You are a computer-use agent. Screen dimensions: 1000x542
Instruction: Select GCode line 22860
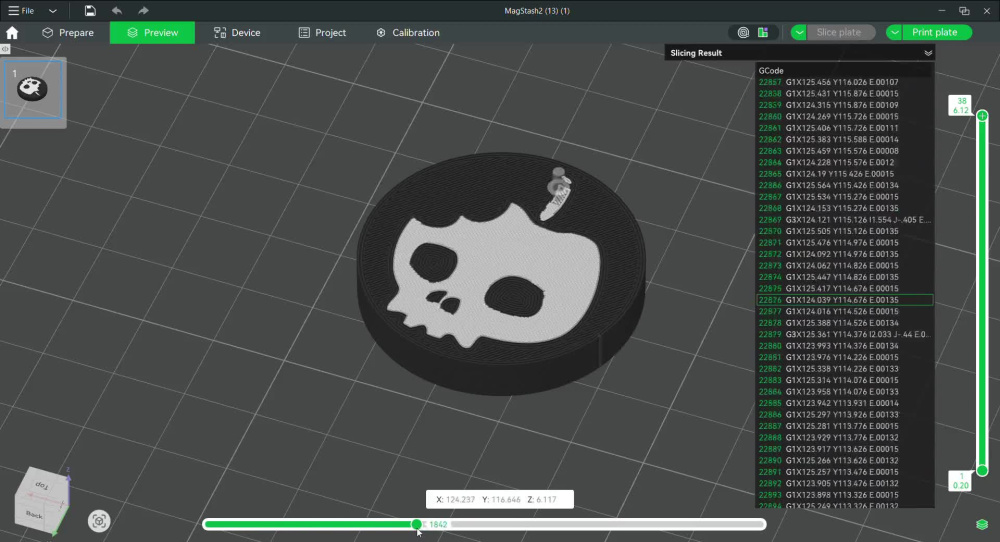coord(844,117)
